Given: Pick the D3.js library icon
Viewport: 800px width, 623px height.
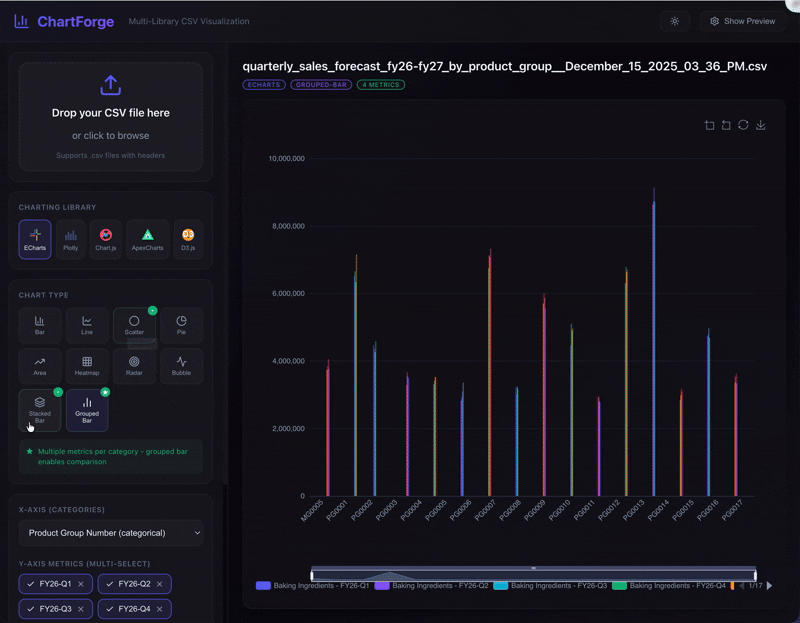Looking at the screenshot, I should (x=187, y=239).
